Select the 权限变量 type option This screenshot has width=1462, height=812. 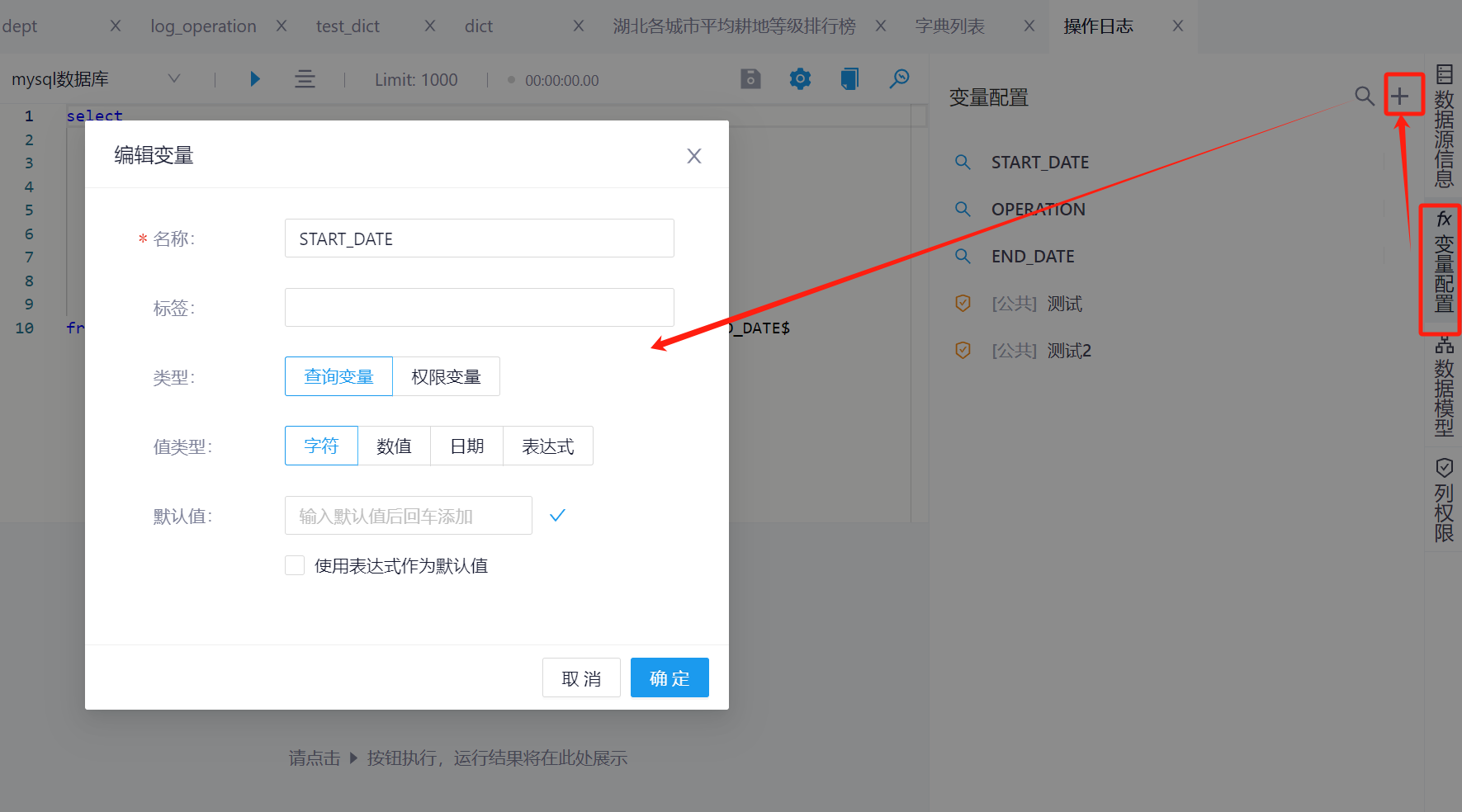(446, 376)
